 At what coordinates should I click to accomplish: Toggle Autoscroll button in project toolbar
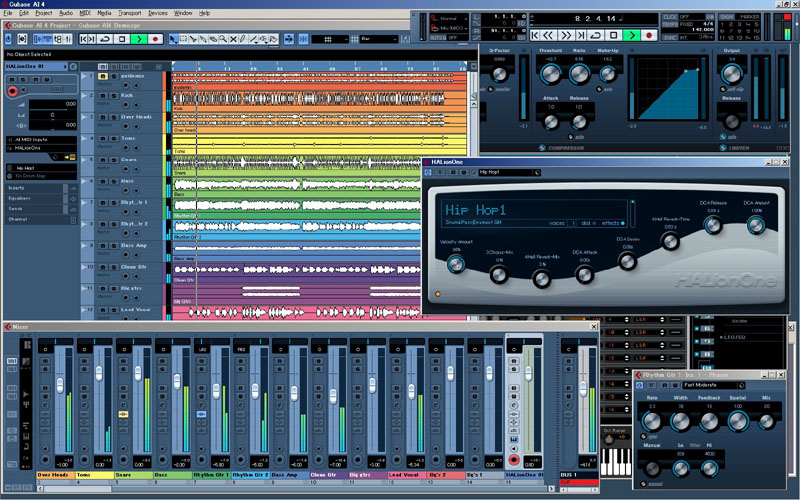coord(289,39)
